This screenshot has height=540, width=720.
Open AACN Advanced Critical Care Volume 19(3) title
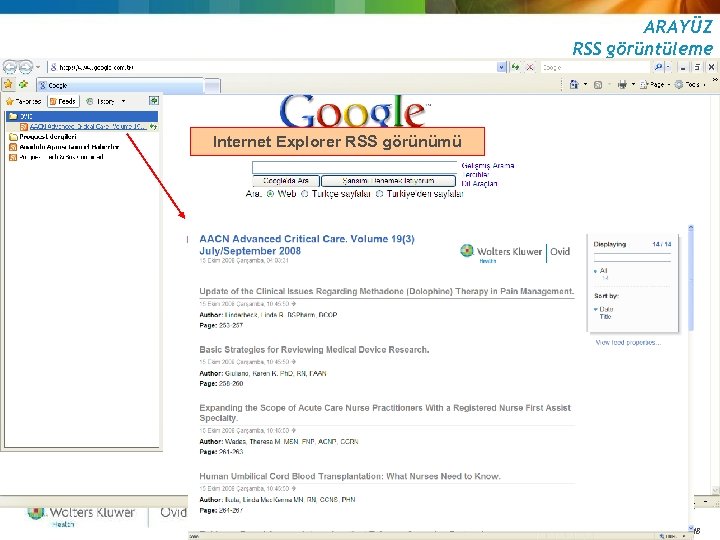click(x=307, y=245)
